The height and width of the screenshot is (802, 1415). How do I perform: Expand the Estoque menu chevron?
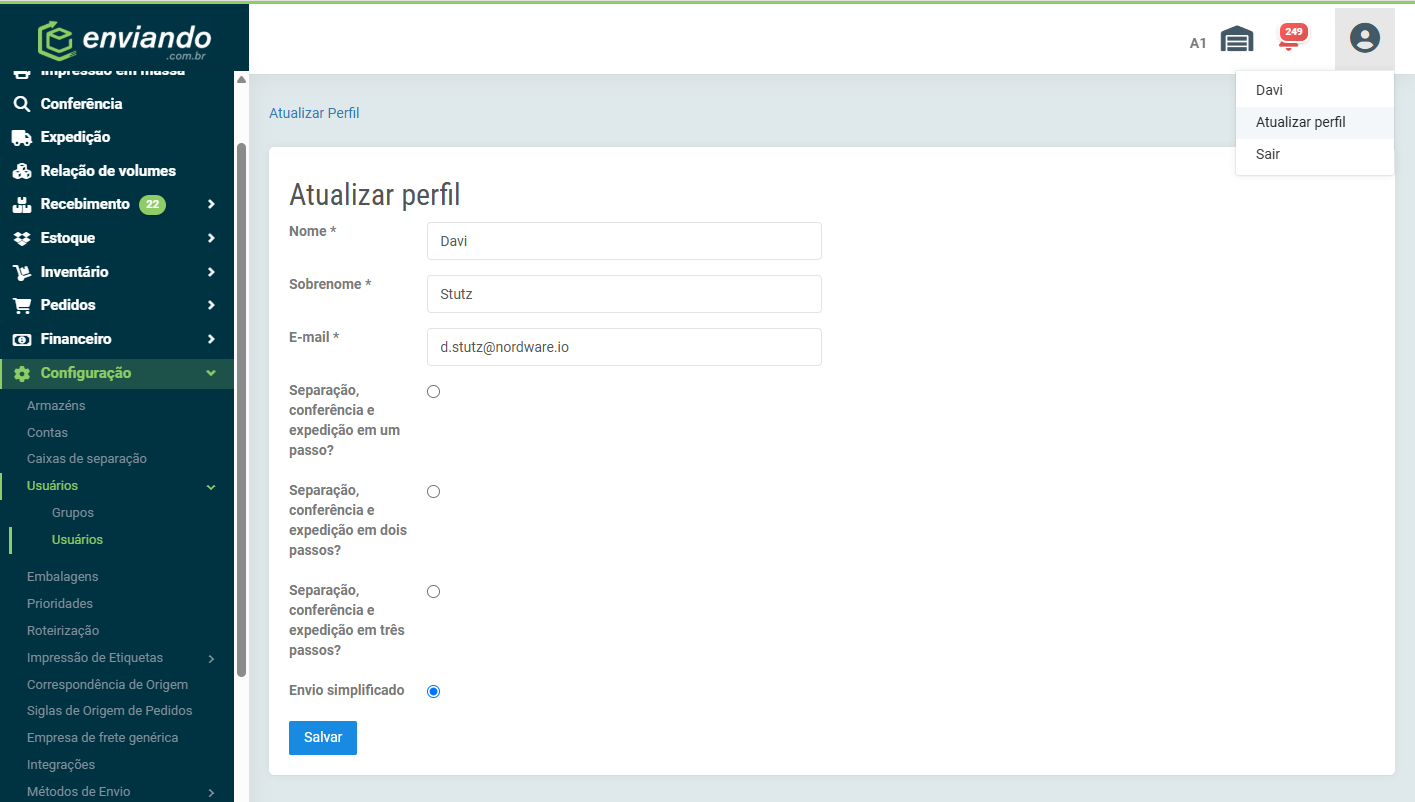[x=211, y=238]
